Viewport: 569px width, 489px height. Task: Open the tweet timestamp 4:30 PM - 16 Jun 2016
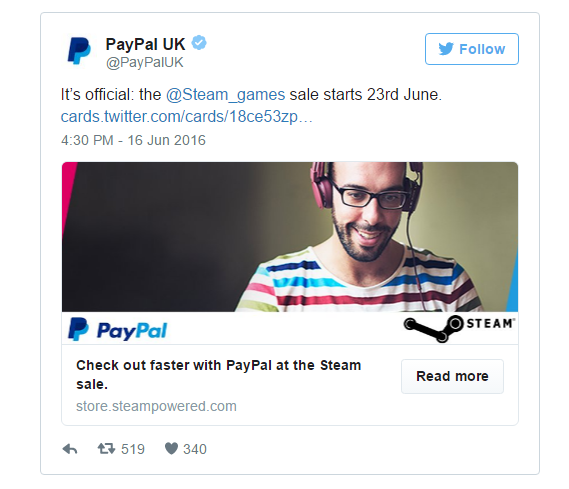[133, 140]
